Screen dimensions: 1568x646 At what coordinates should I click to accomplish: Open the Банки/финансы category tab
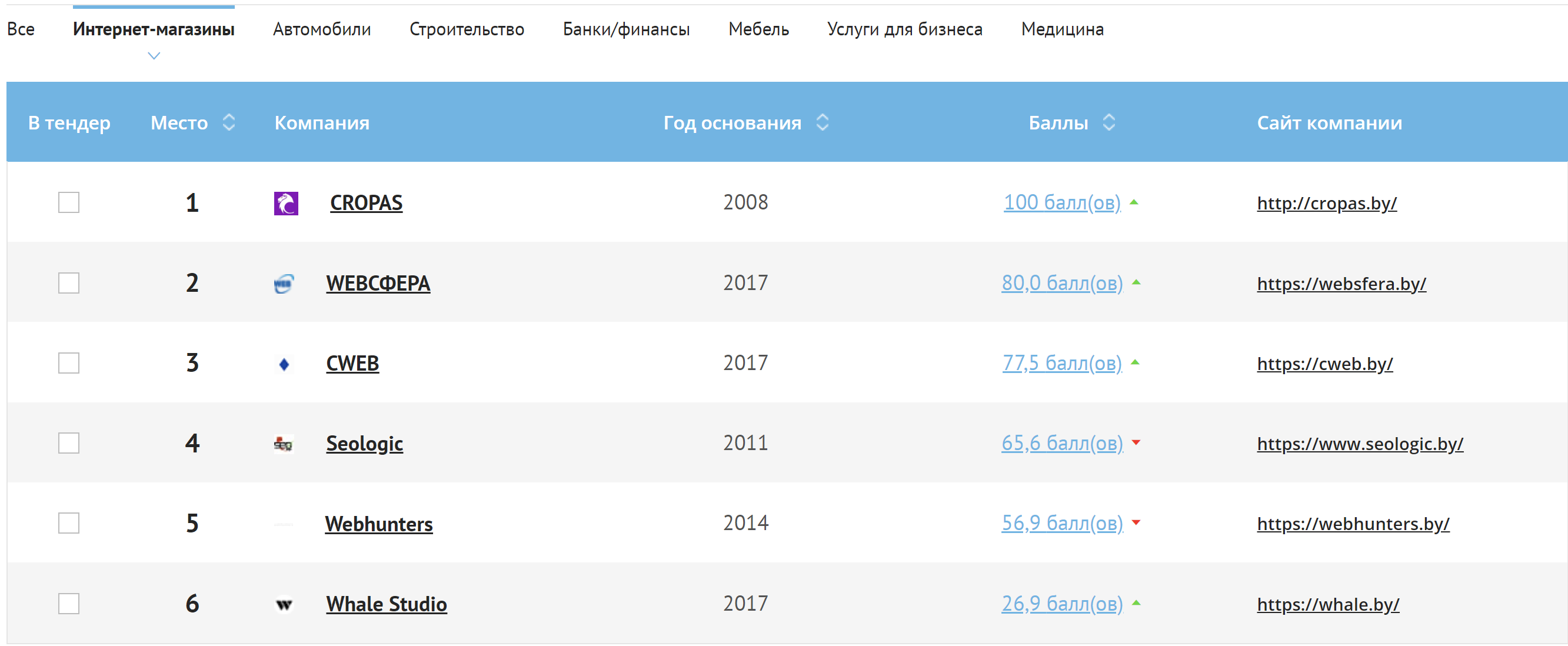[x=626, y=29]
